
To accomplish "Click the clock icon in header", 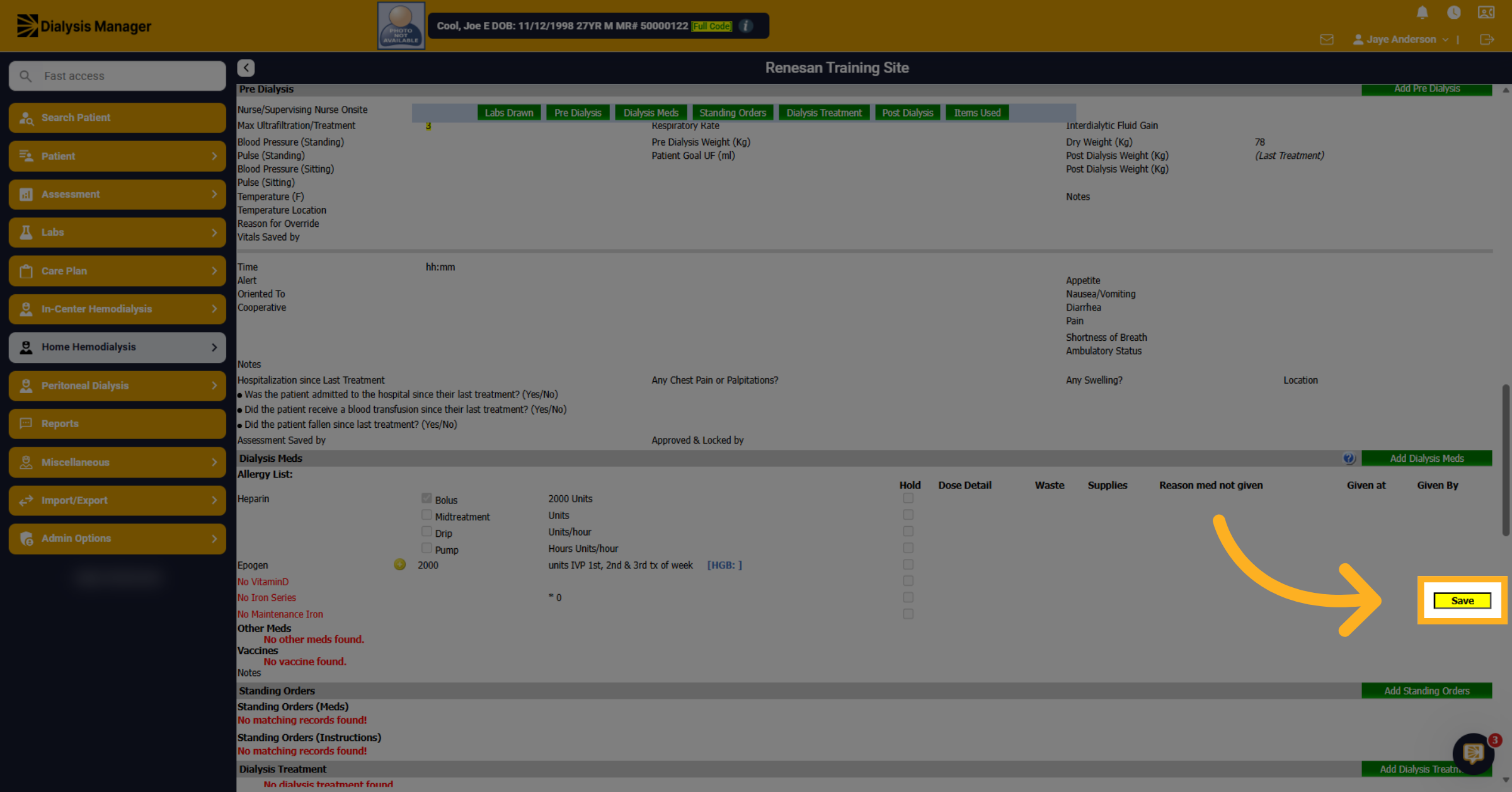I will click(1454, 13).
